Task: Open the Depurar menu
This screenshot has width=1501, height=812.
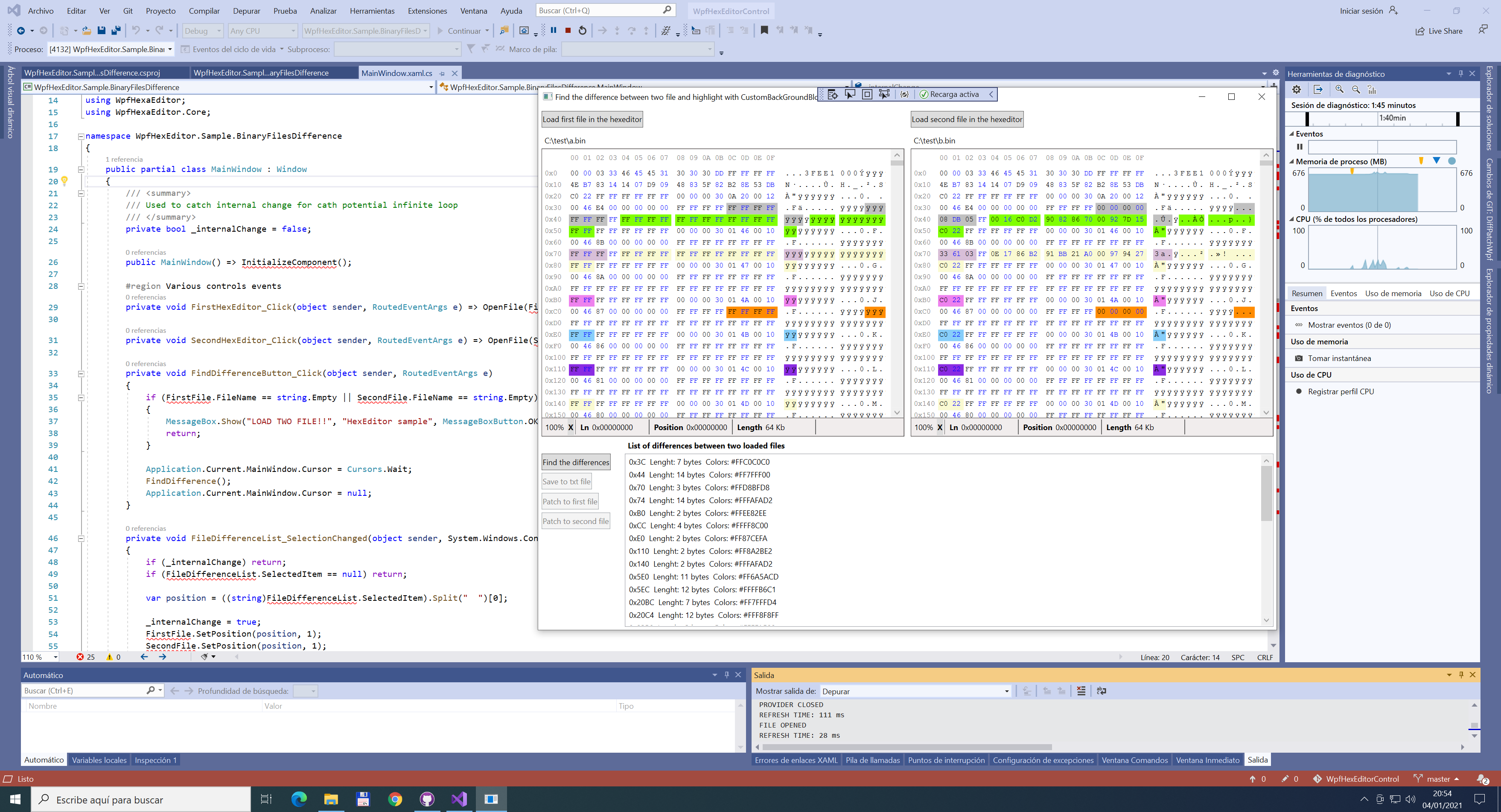Action: 246,11
